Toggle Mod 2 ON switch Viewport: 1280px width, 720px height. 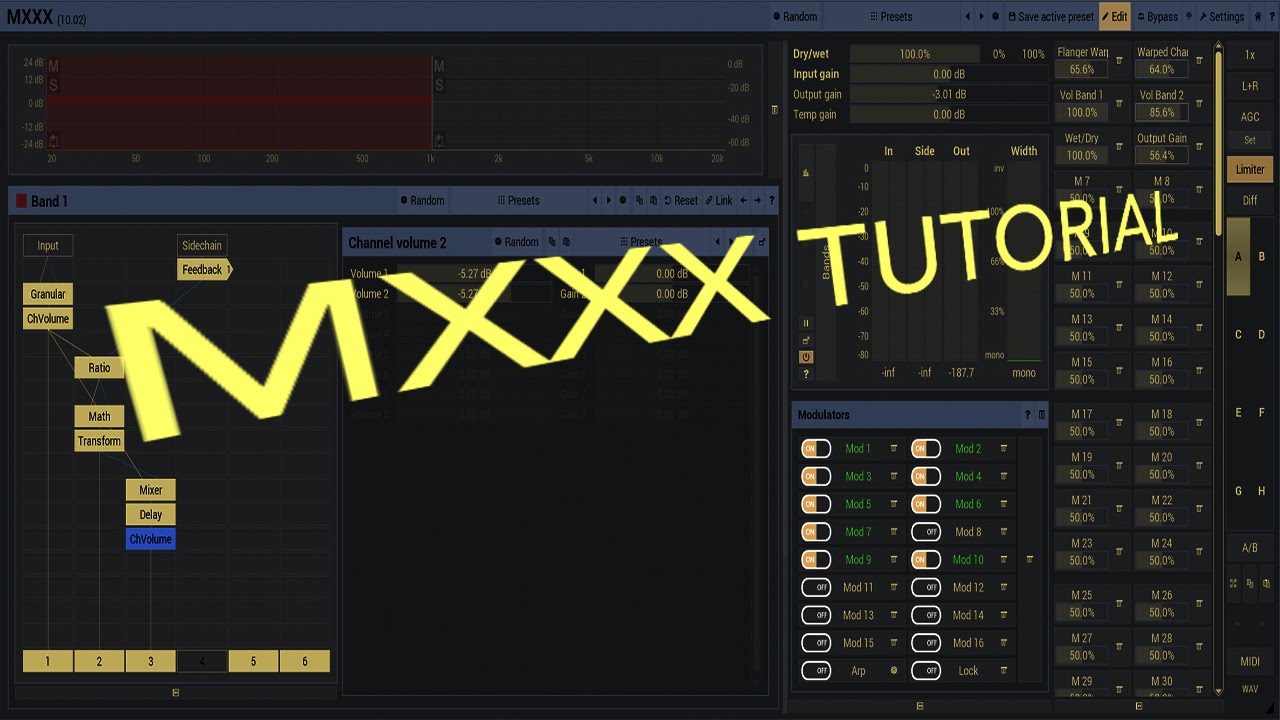click(926, 449)
